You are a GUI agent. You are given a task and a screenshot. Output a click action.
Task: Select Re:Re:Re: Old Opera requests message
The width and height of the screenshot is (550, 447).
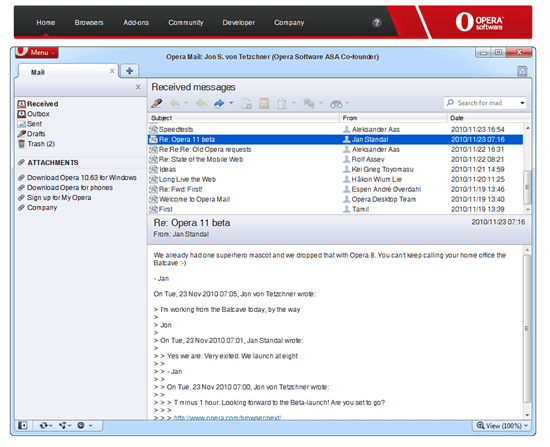click(336, 149)
